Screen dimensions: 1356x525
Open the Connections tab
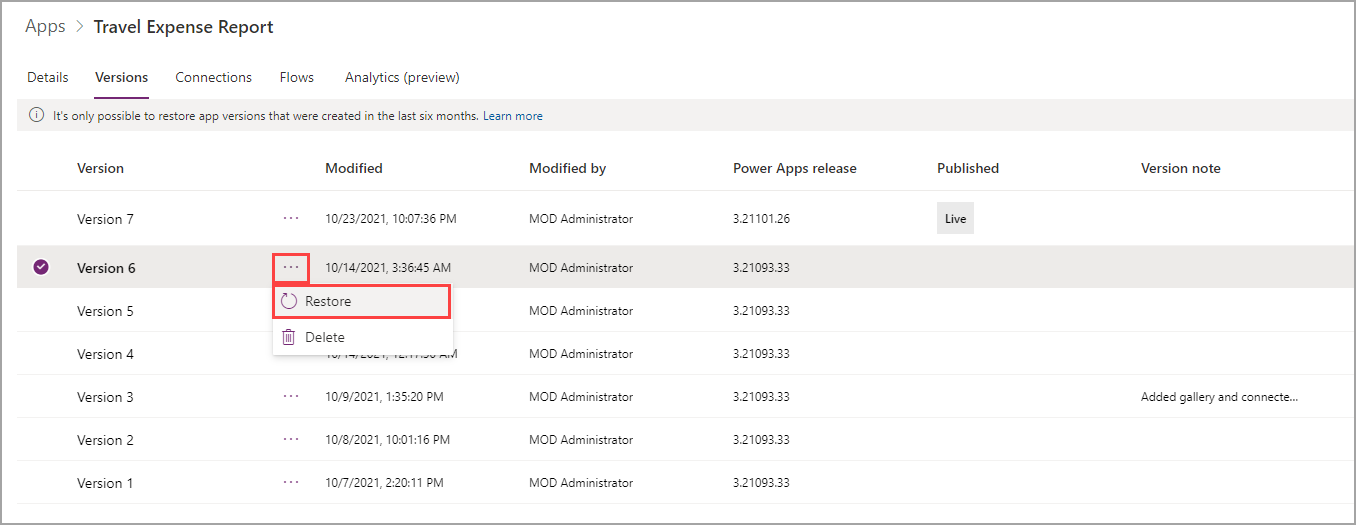[214, 77]
